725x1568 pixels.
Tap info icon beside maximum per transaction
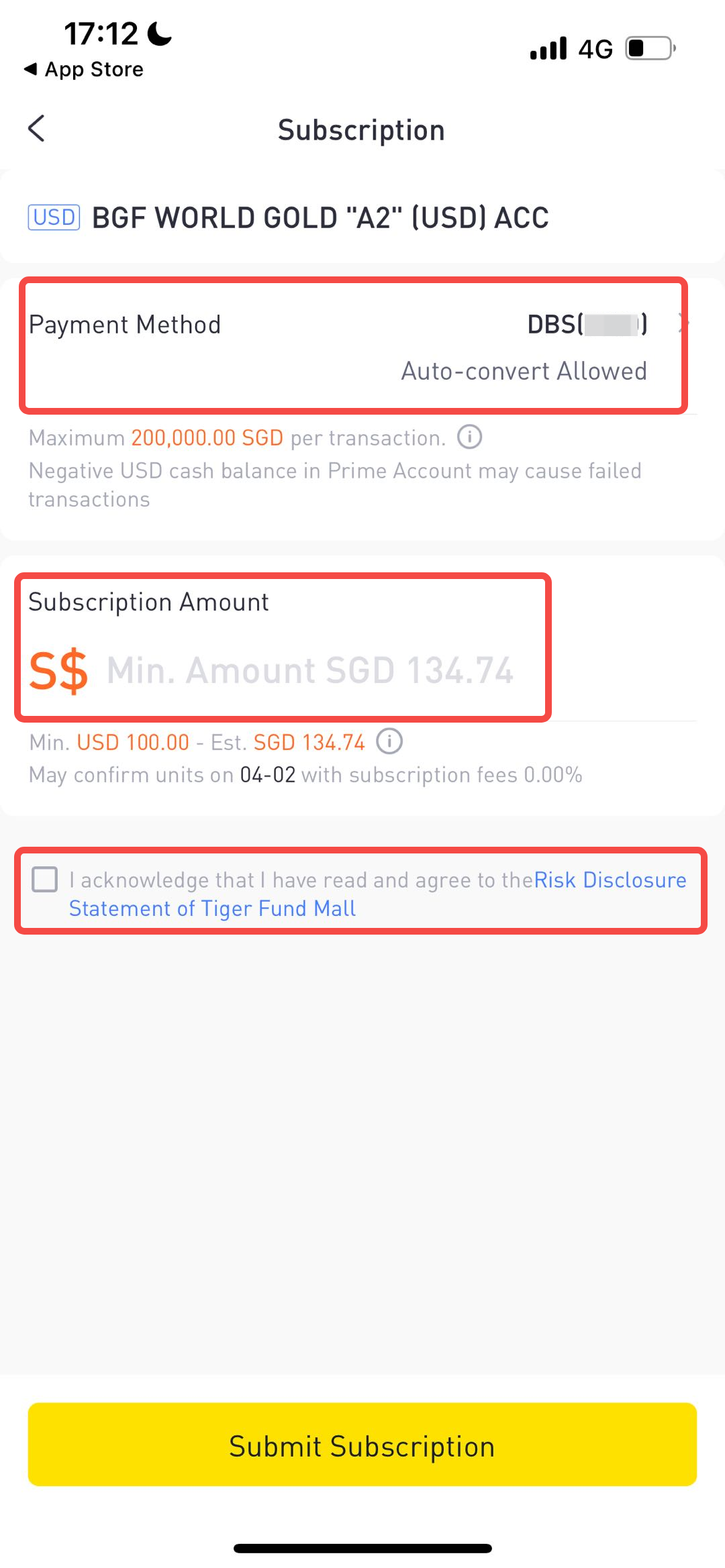pyautogui.click(x=470, y=437)
